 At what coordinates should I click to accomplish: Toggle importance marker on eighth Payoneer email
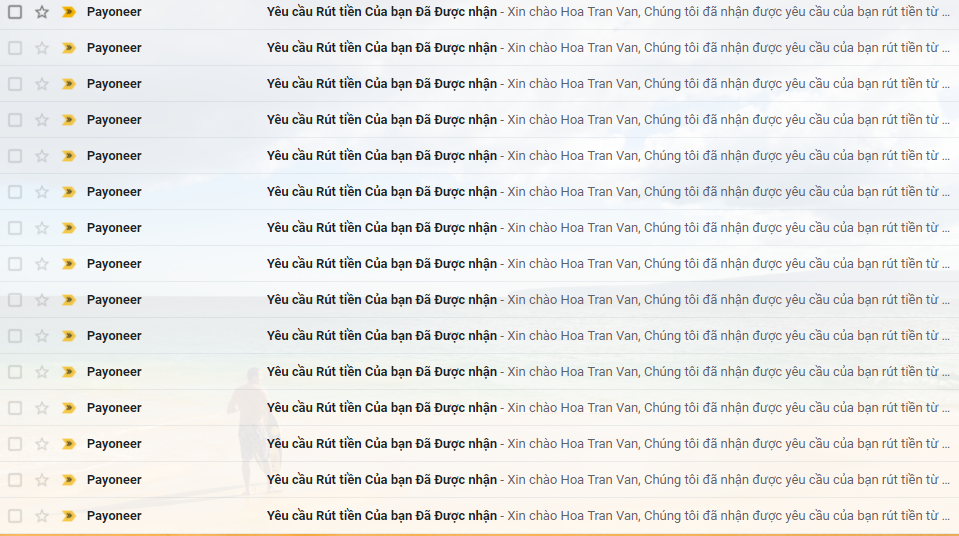coord(68,264)
